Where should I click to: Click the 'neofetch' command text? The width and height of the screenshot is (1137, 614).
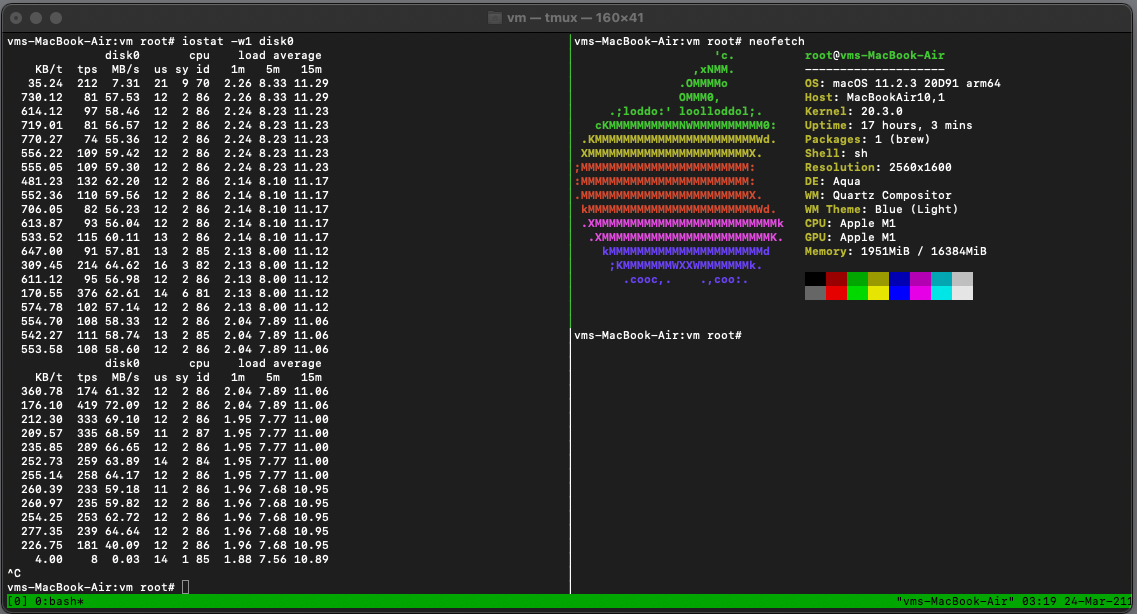(777, 41)
